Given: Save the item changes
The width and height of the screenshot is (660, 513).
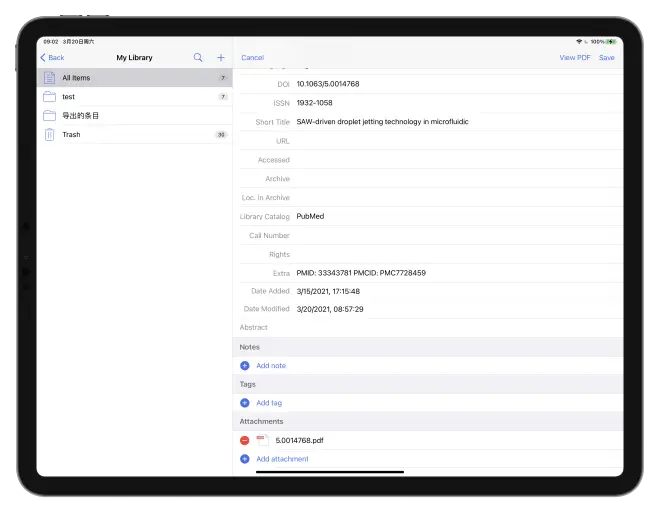Looking at the screenshot, I should (x=607, y=58).
